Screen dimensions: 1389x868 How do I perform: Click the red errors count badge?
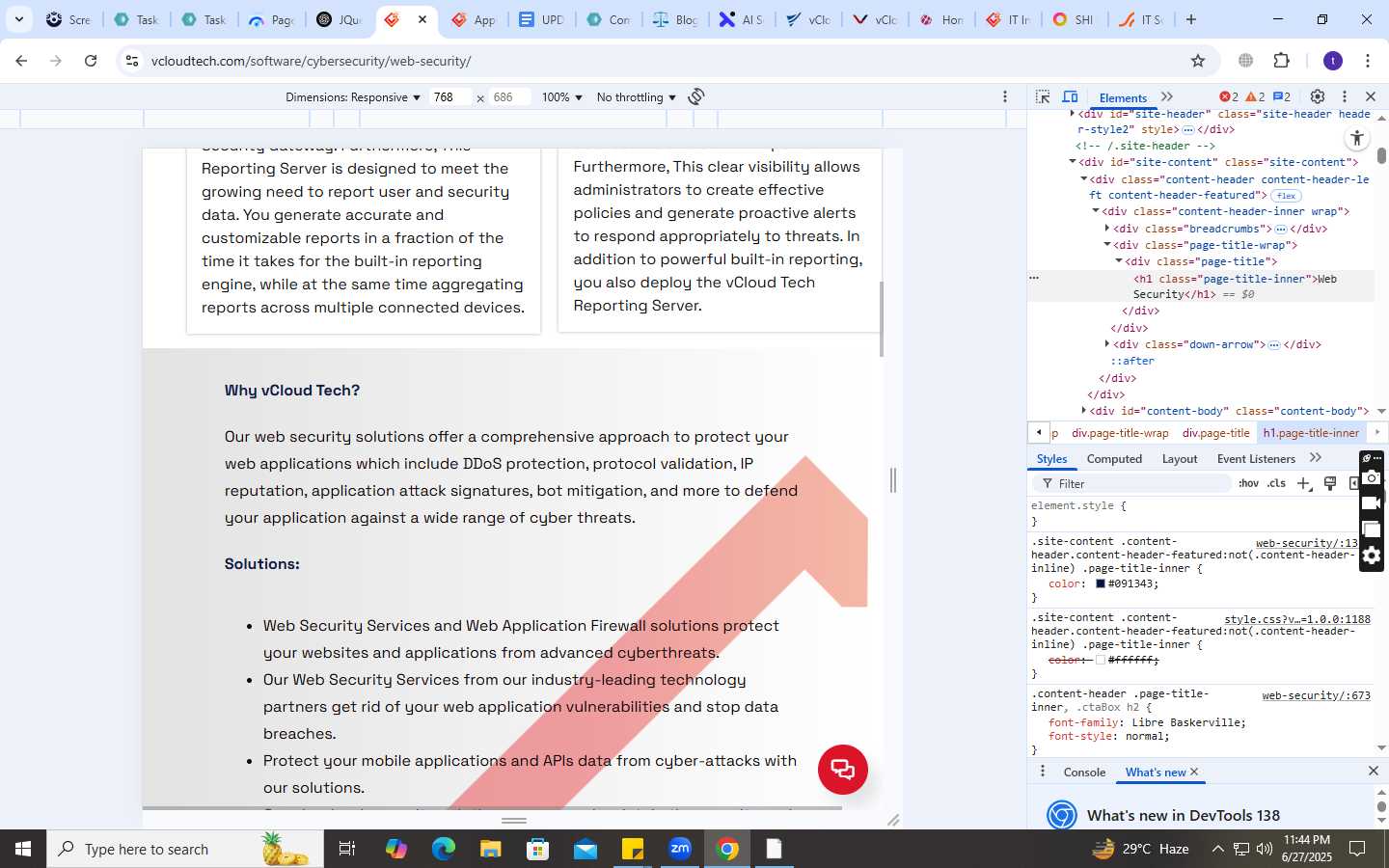click(x=1229, y=96)
